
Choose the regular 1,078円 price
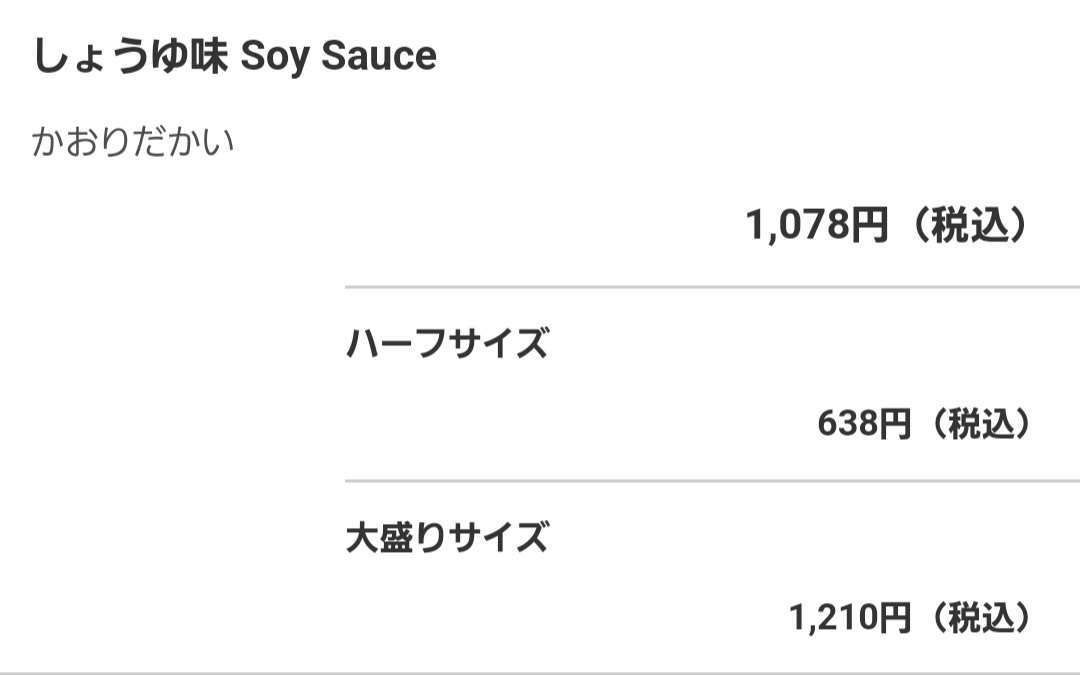[815, 226]
